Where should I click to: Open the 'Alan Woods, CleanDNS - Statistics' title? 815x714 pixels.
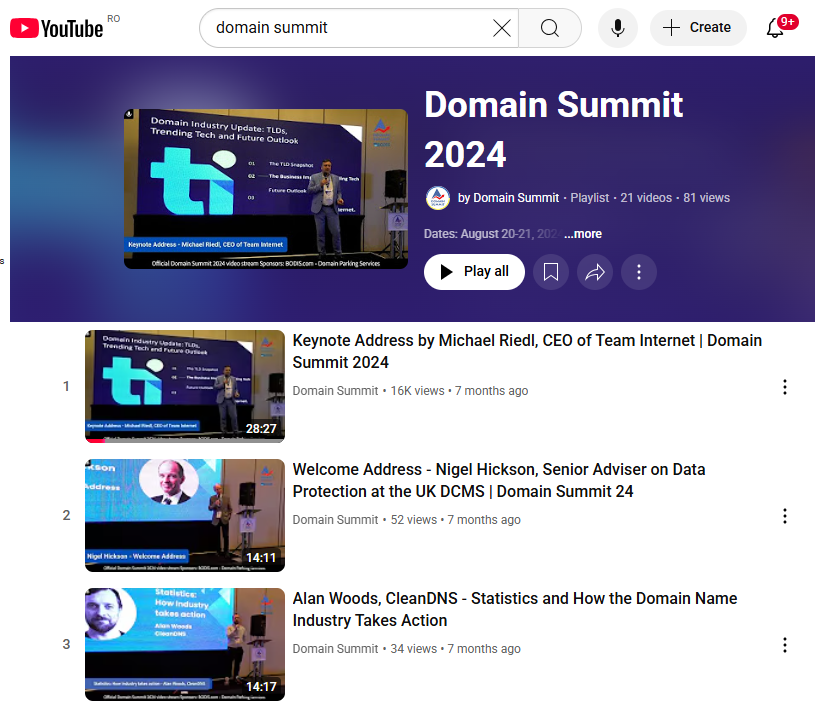tap(515, 609)
